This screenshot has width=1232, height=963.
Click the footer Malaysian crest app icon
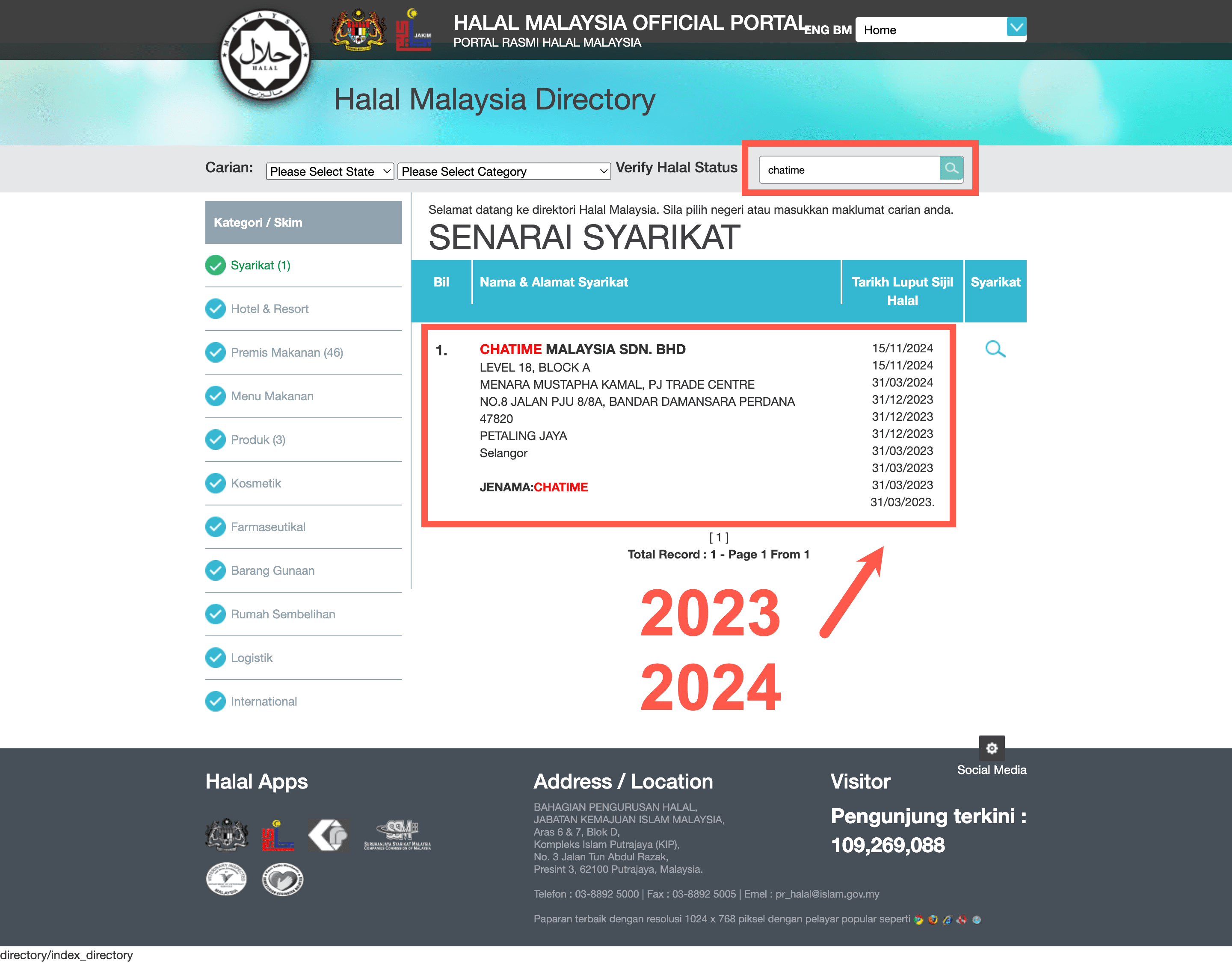[227, 834]
